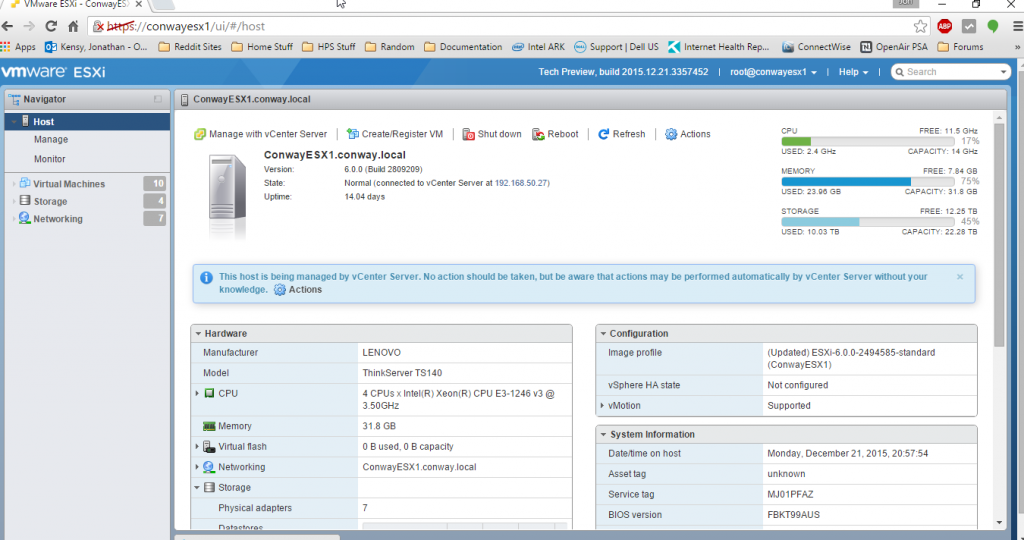Click the host server thumbnail image

(x=227, y=187)
